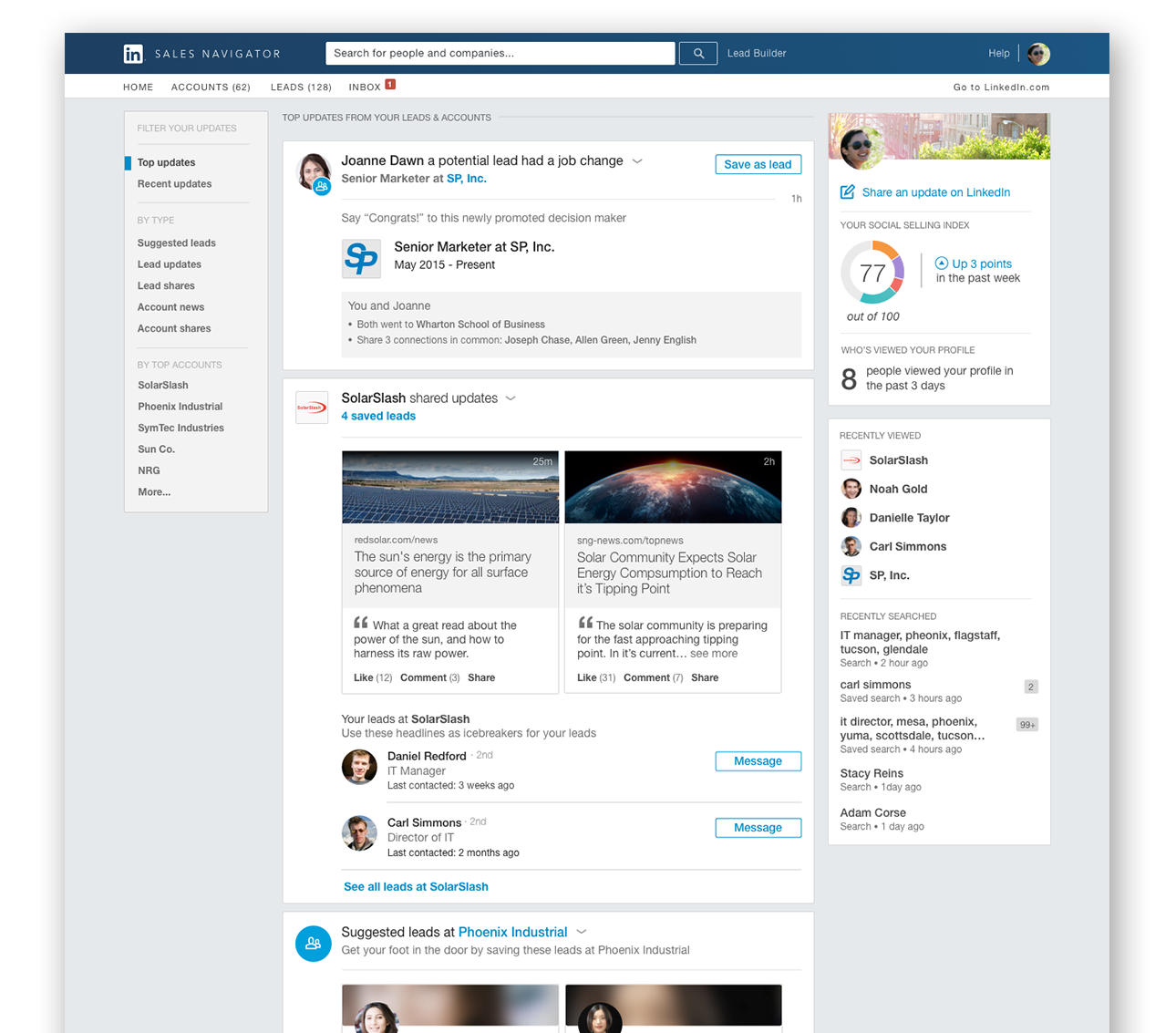Open Phoenix Industrial link in suggested leads
The height and width of the screenshot is (1033, 1176).
click(x=512, y=932)
